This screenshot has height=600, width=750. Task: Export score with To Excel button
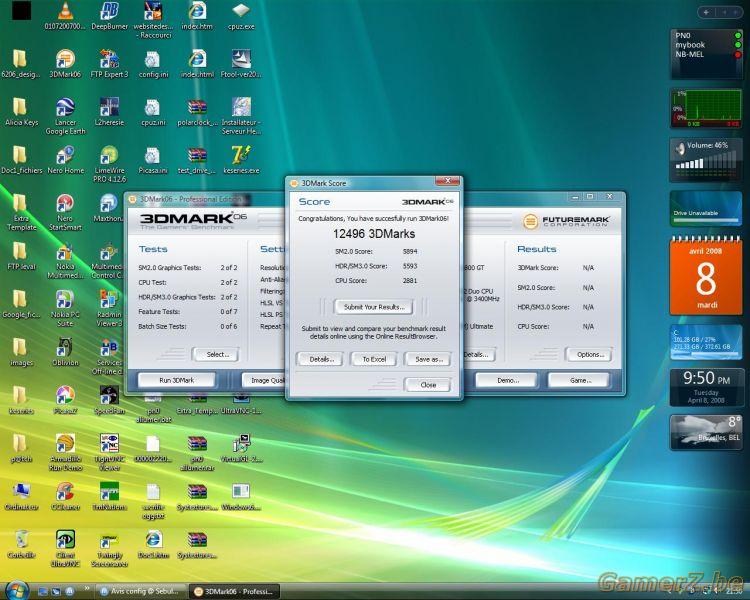click(x=374, y=359)
